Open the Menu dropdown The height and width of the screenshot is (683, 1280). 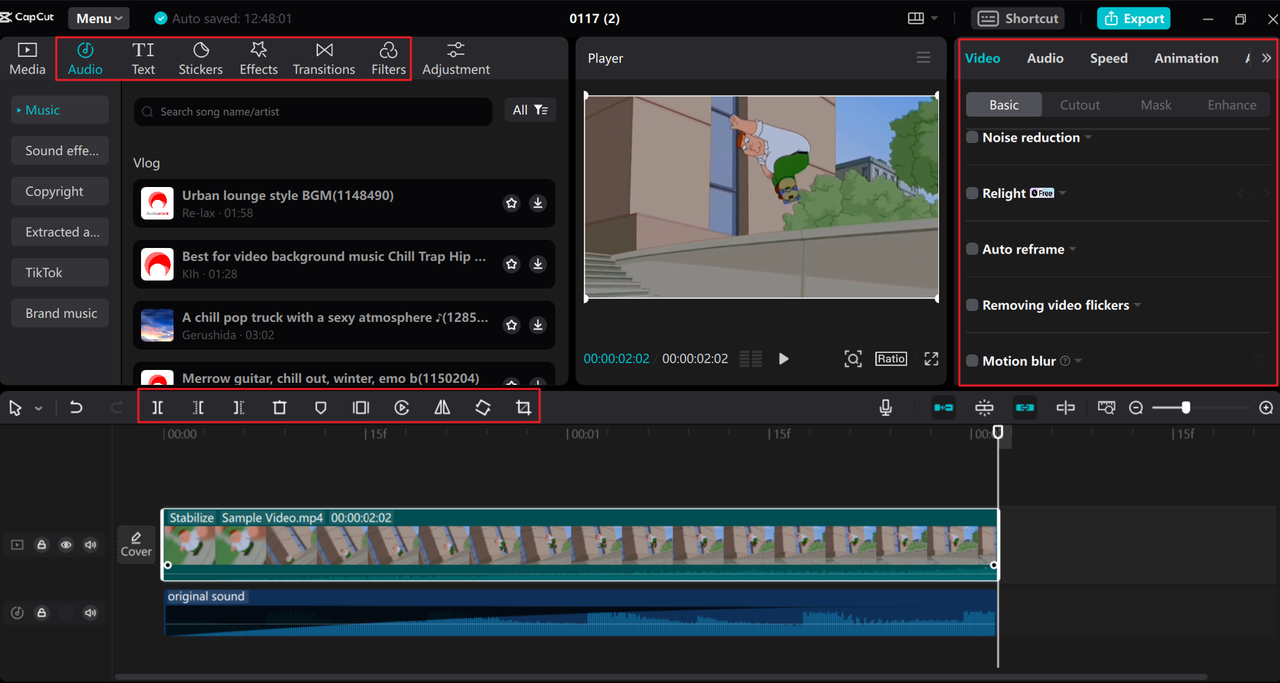click(x=100, y=18)
